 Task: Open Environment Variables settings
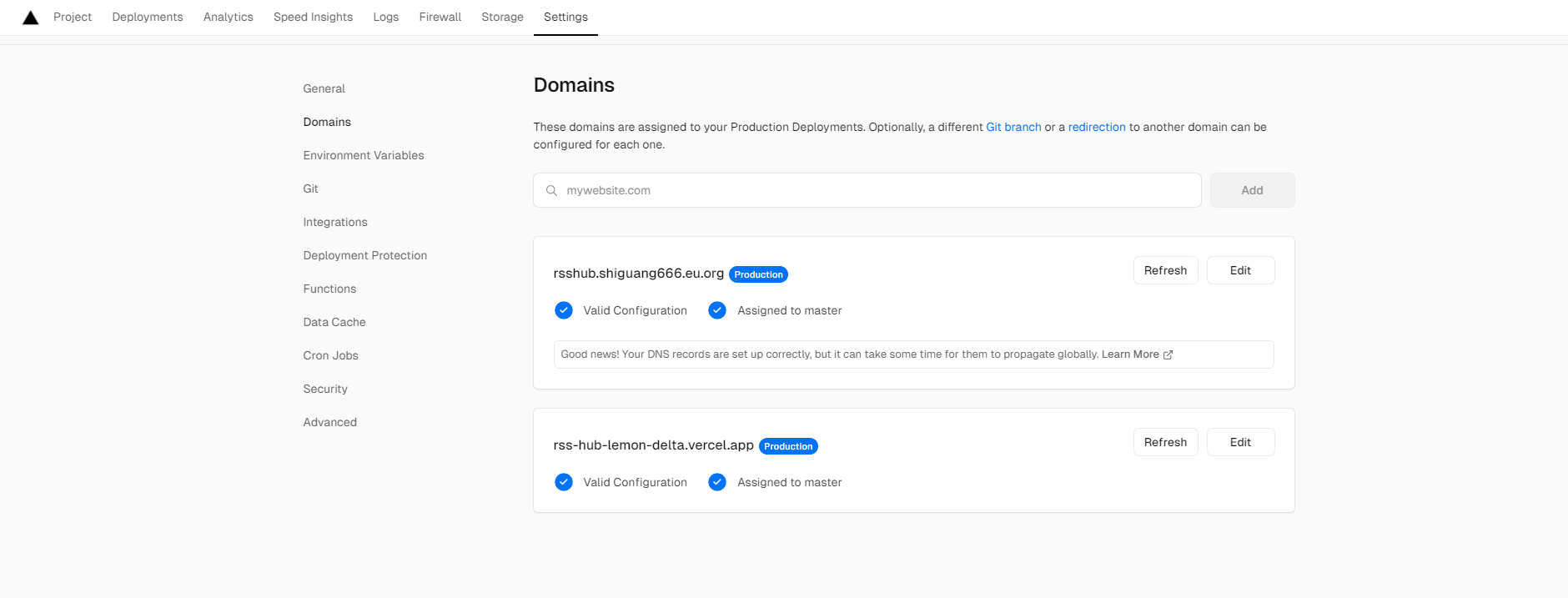coord(364,155)
